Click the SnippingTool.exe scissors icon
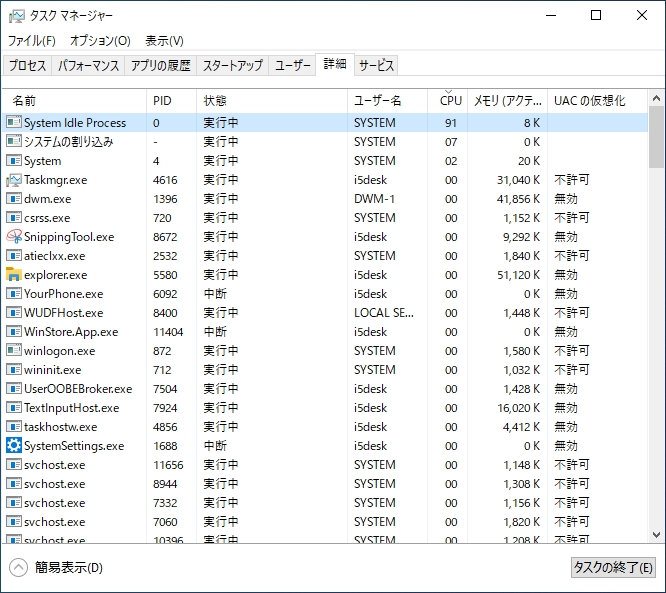Viewport: 666px width, 593px height. [14, 237]
